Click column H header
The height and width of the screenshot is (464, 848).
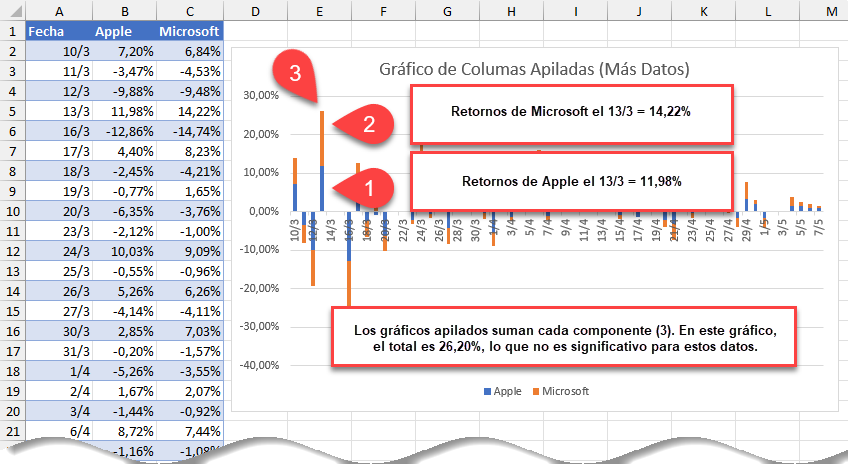tap(512, 11)
